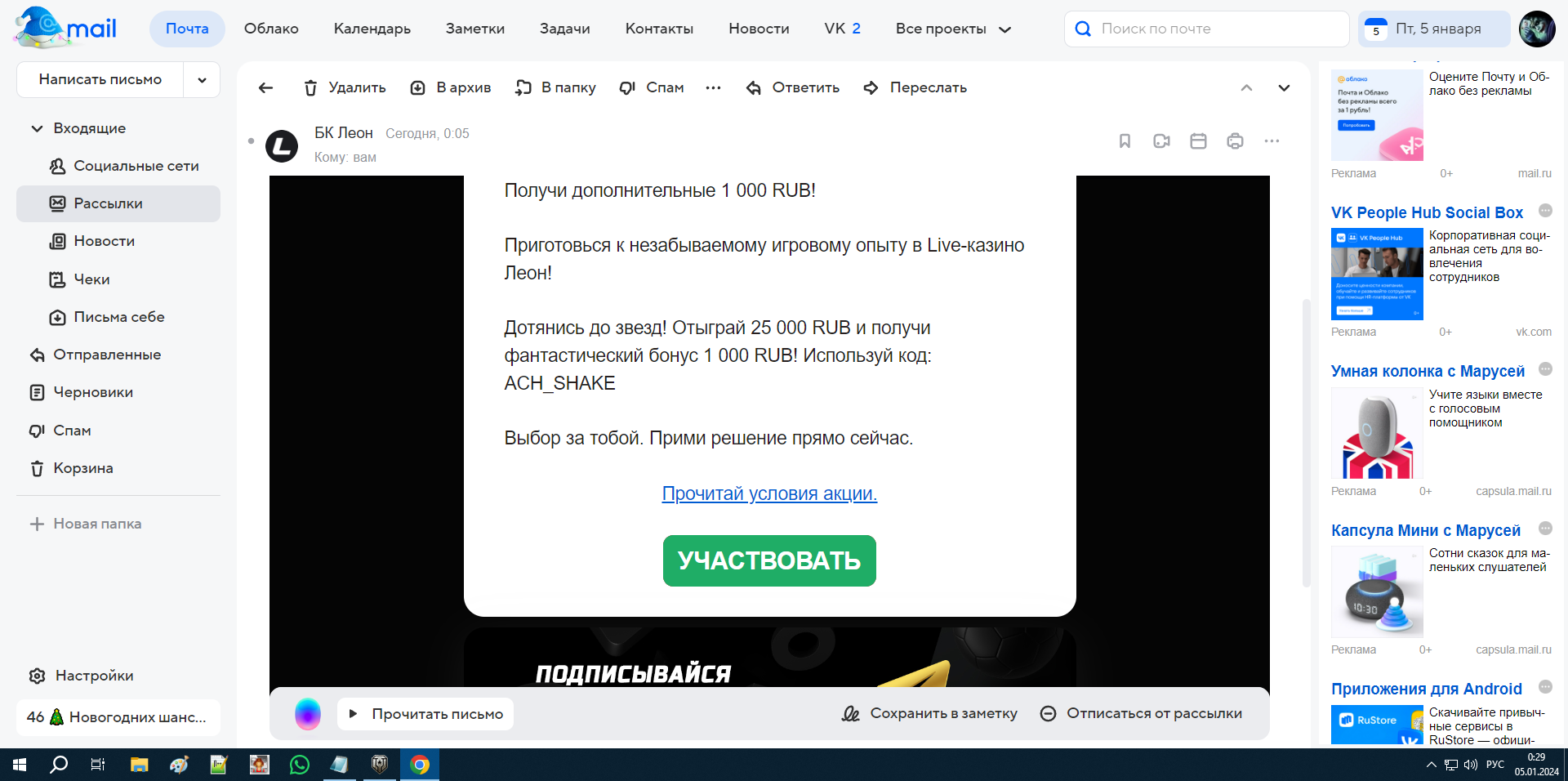Image resolution: width=1568 pixels, height=781 pixels.
Task: Follow the Прочитай условия акции link
Action: tap(768, 493)
